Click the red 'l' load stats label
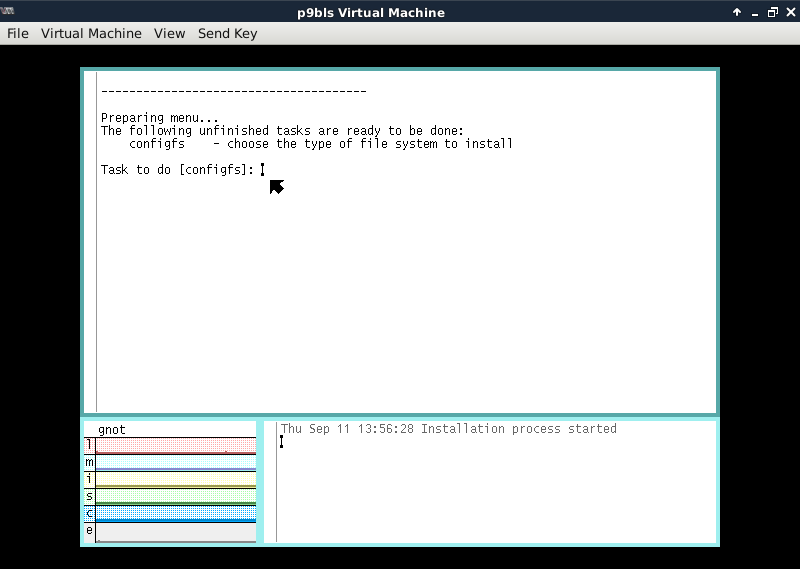Image resolution: width=800 pixels, height=569 pixels. click(89, 445)
